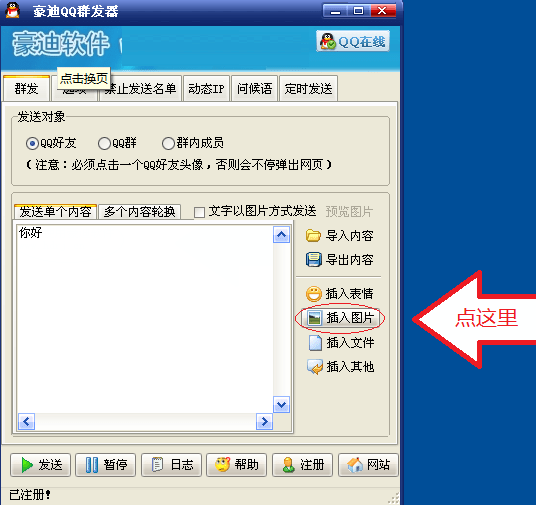Click the QQ penguin title bar icon
This screenshot has width=536, height=505.
[x=13, y=10]
